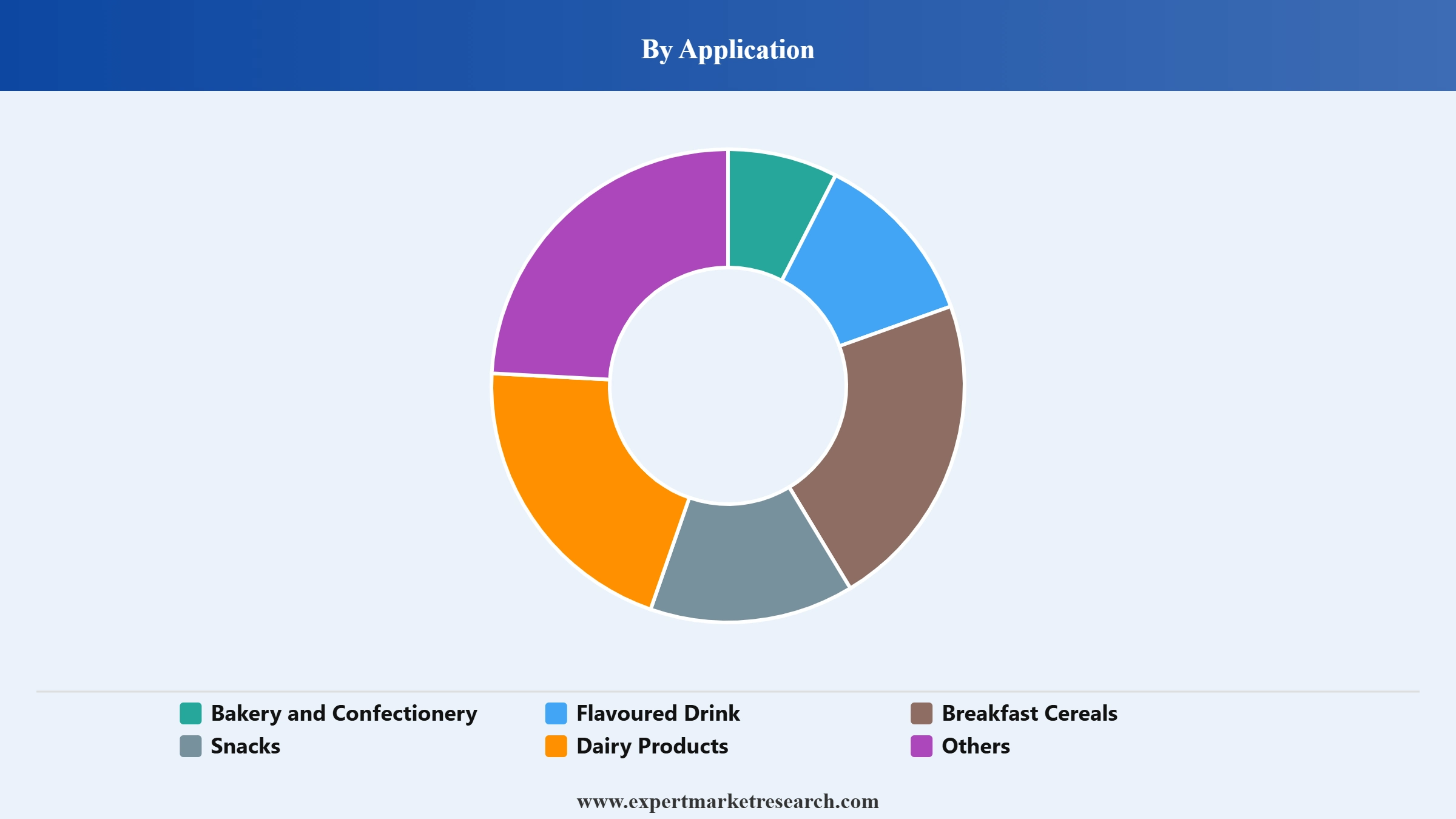Click the Dairy Products orange legend swatch
The width and height of the screenshot is (1456, 819).
click(556, 746)
